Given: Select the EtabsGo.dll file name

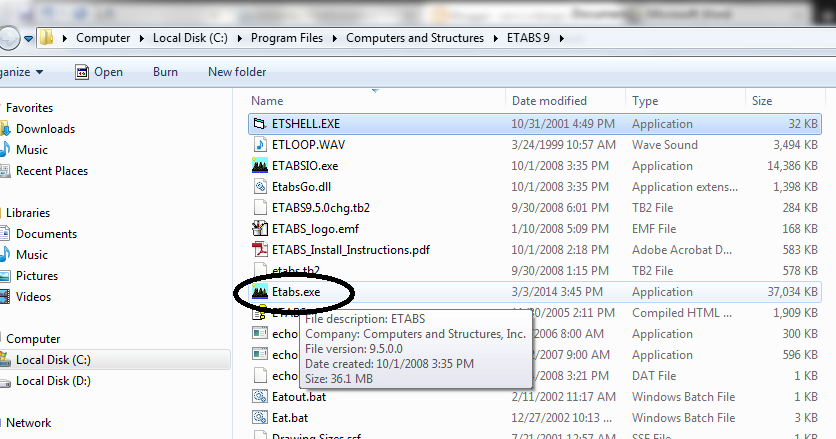Looking at the screenshot, I should (x=301, y=187).
